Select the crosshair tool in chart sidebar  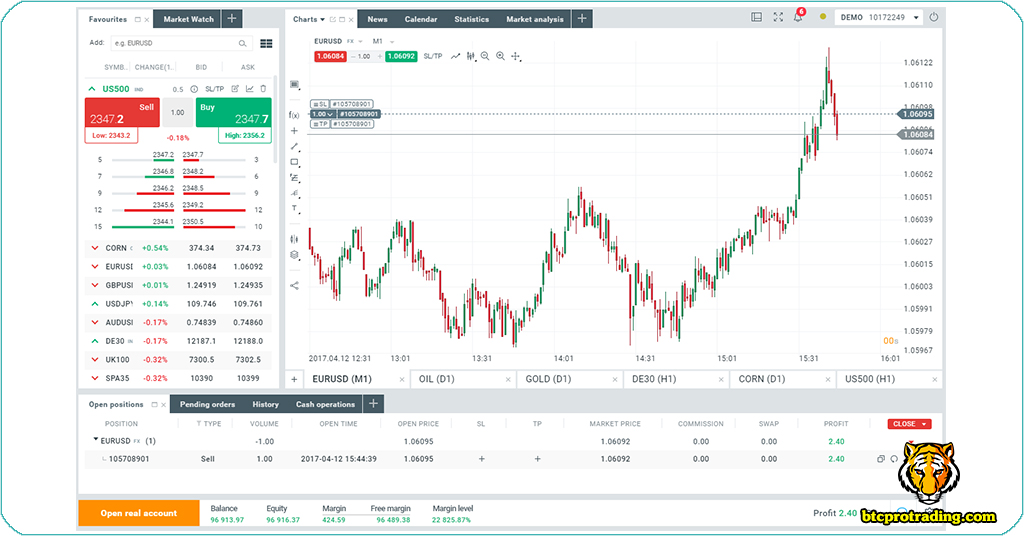[294, 131]
